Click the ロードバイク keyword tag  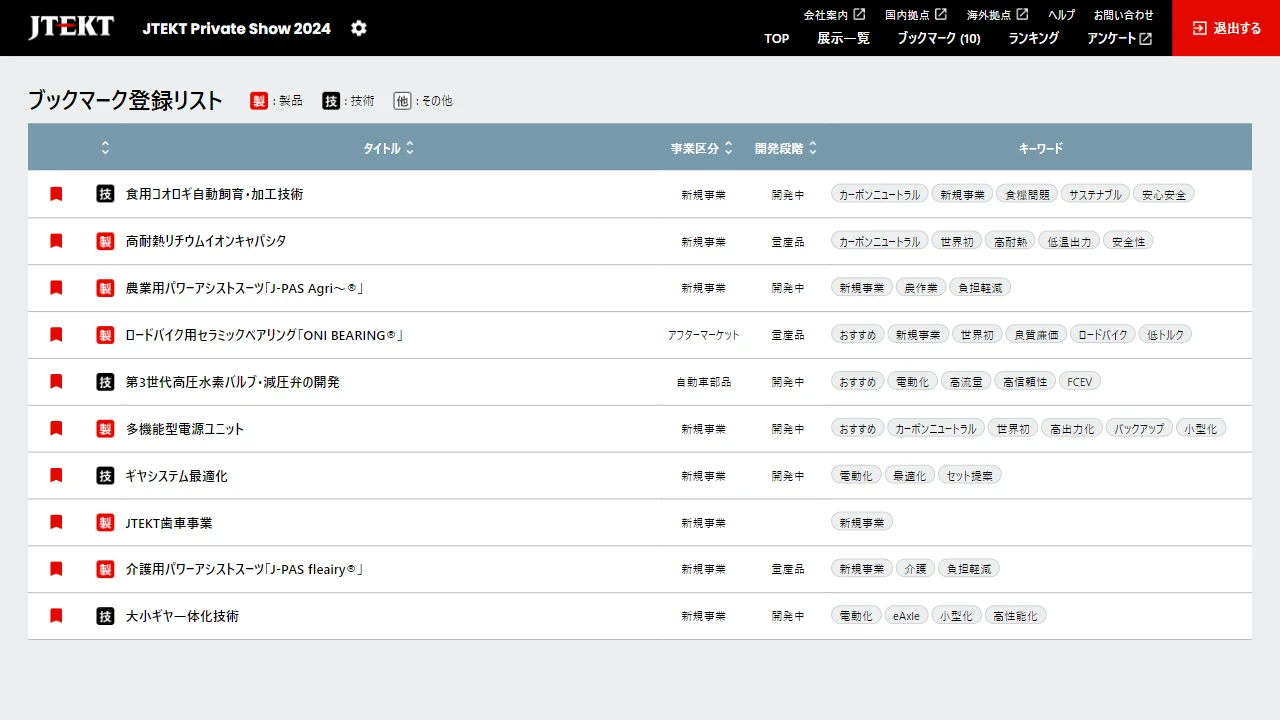coord(1103,335)
